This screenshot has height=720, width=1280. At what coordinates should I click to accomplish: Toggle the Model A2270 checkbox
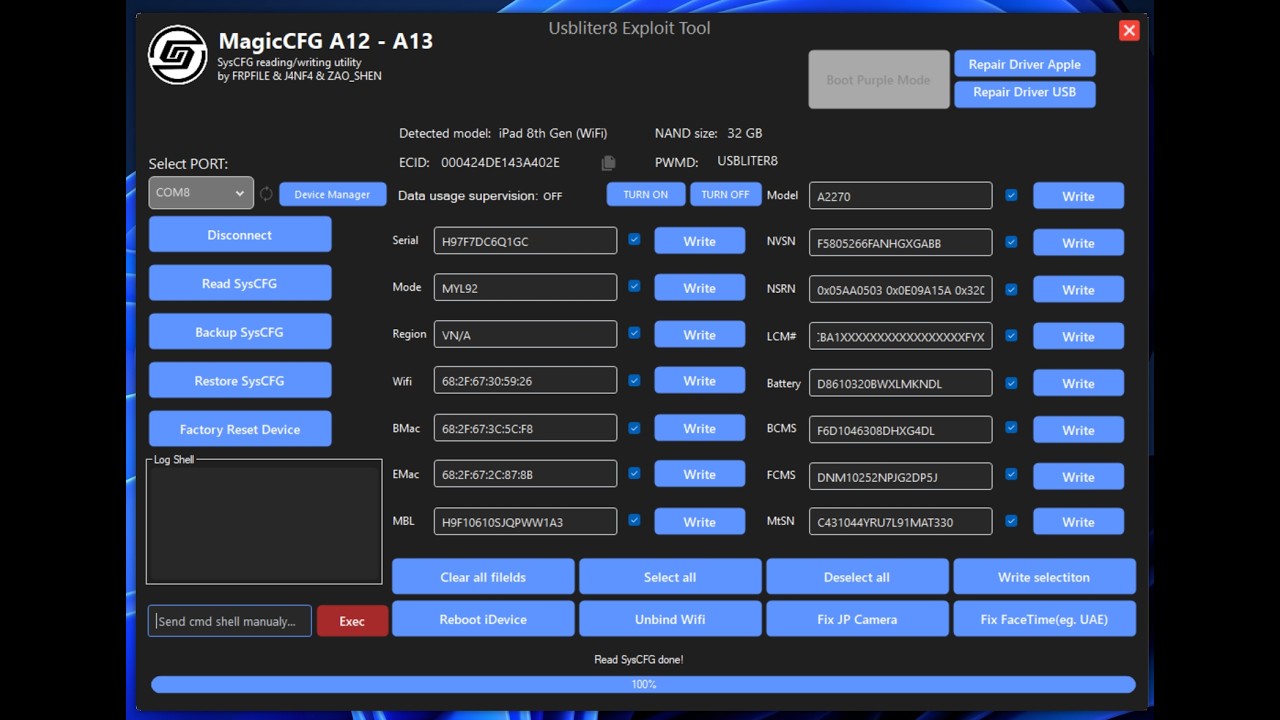(1011, 195)
